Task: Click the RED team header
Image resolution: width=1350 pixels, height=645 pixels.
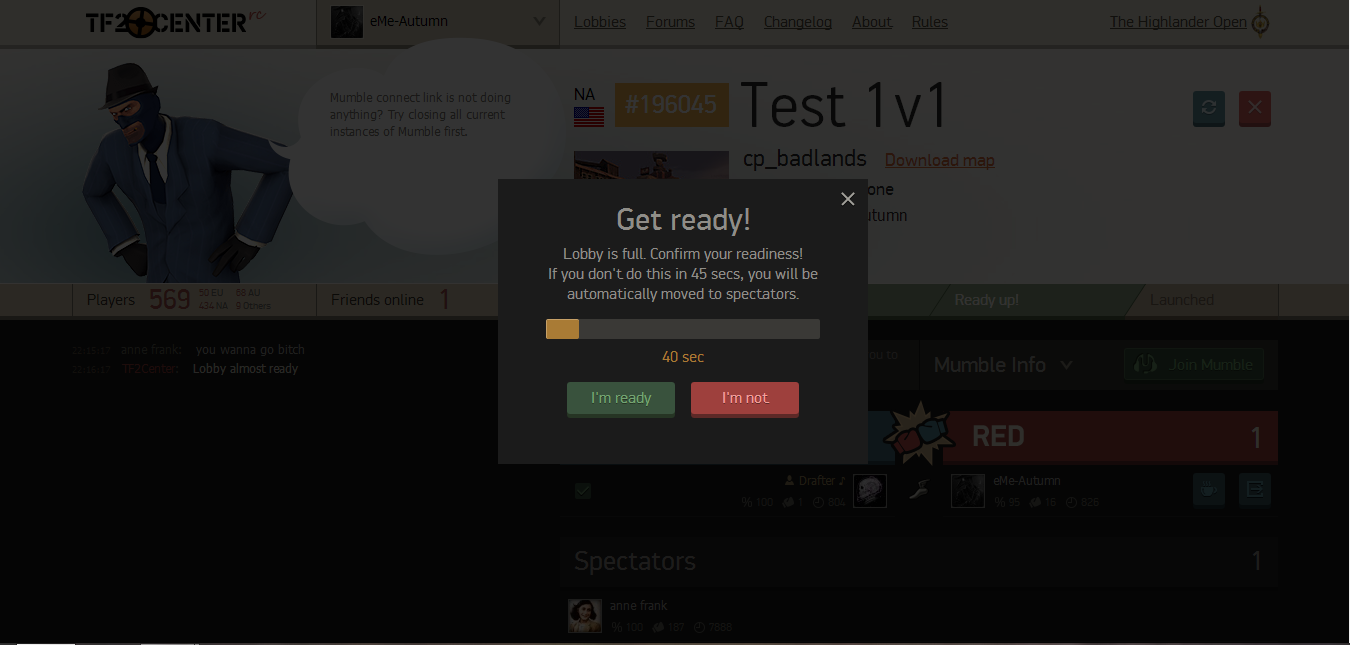Action: 1110,436
